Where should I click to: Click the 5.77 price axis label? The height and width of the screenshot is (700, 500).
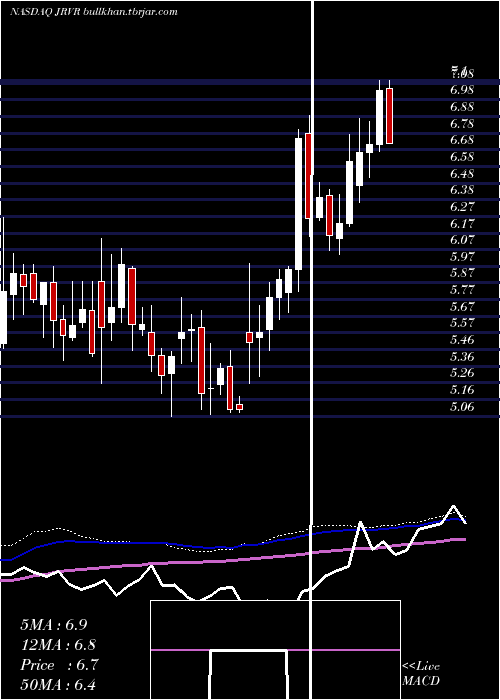462,290
